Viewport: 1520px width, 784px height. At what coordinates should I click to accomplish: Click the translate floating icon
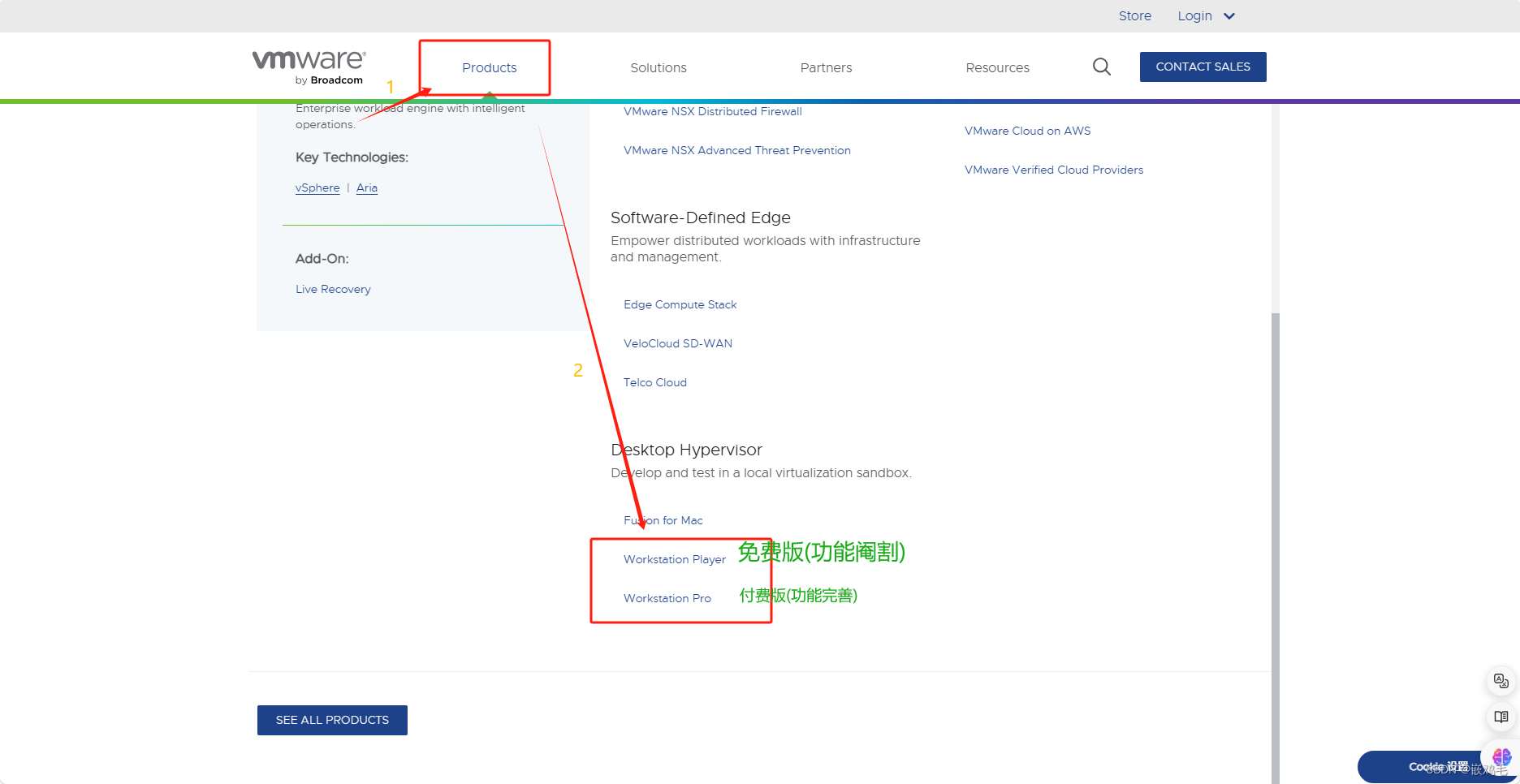pyautogui.click(x=1501, y=681)
